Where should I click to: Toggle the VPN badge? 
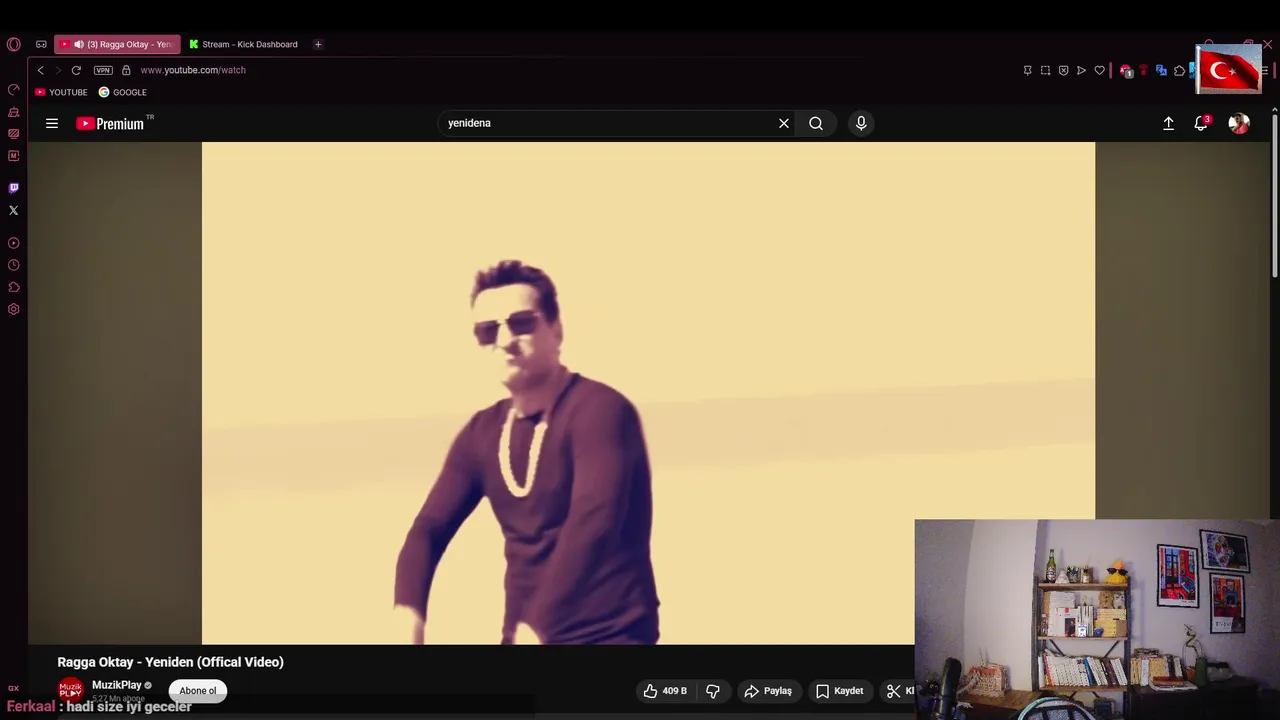(103, 70)
